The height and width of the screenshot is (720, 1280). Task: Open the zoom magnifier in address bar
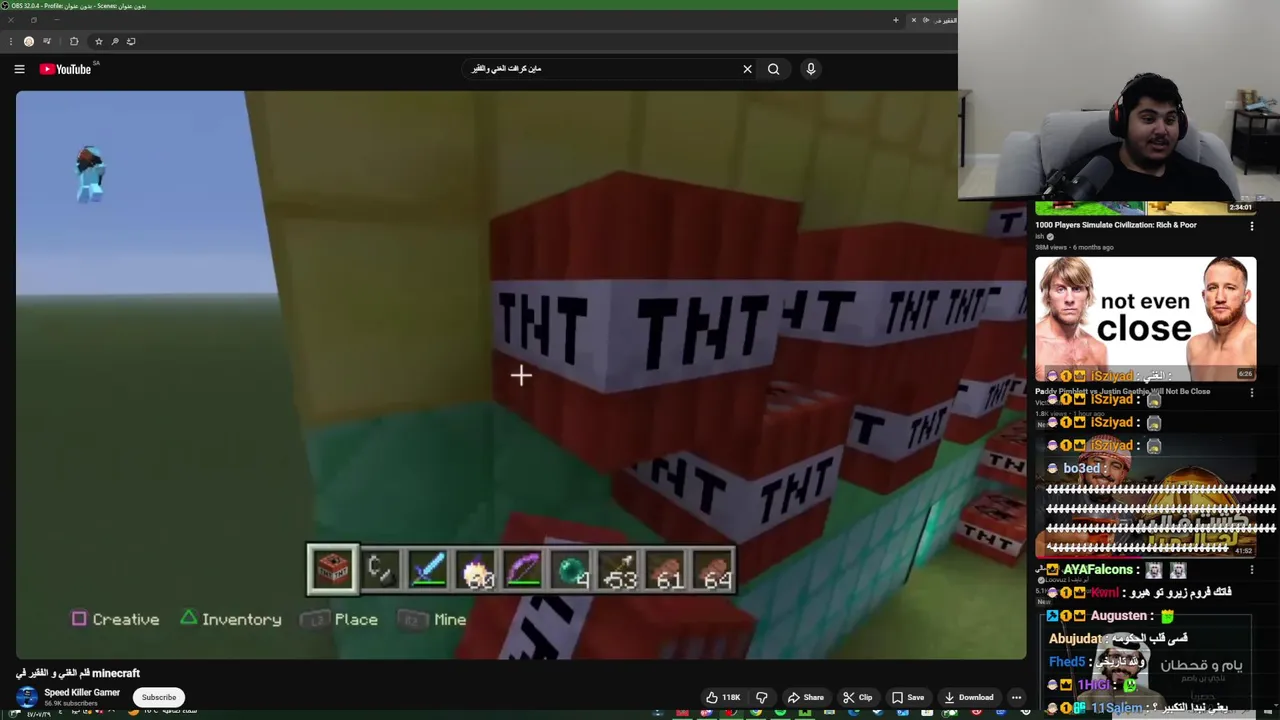point(115,41)
